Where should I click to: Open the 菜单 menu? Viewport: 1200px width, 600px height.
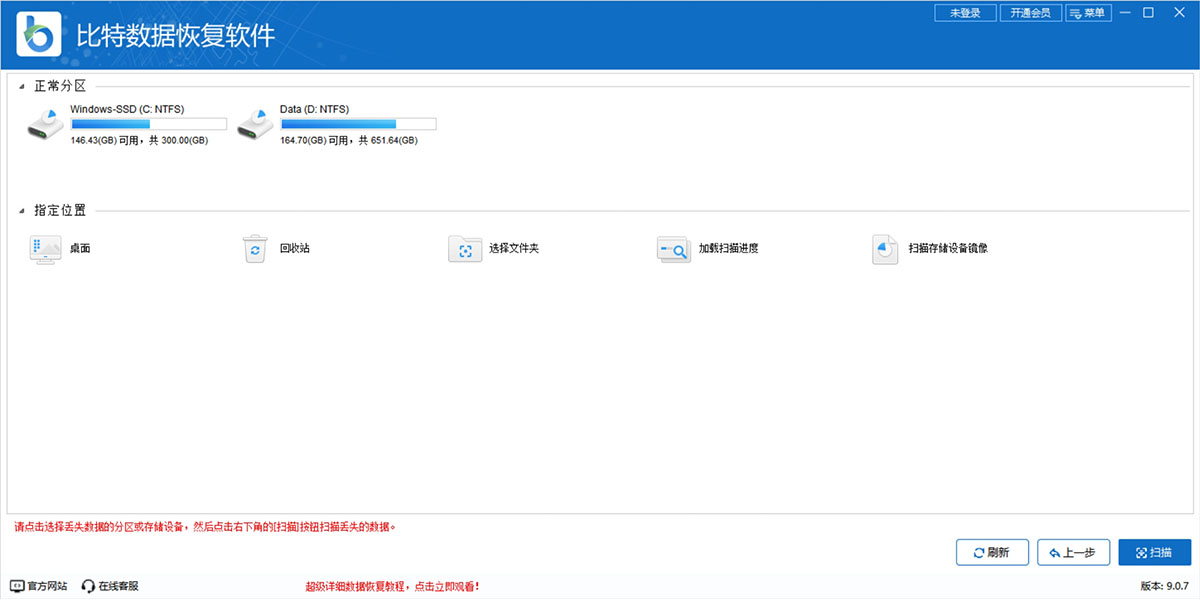(1087, 13)
